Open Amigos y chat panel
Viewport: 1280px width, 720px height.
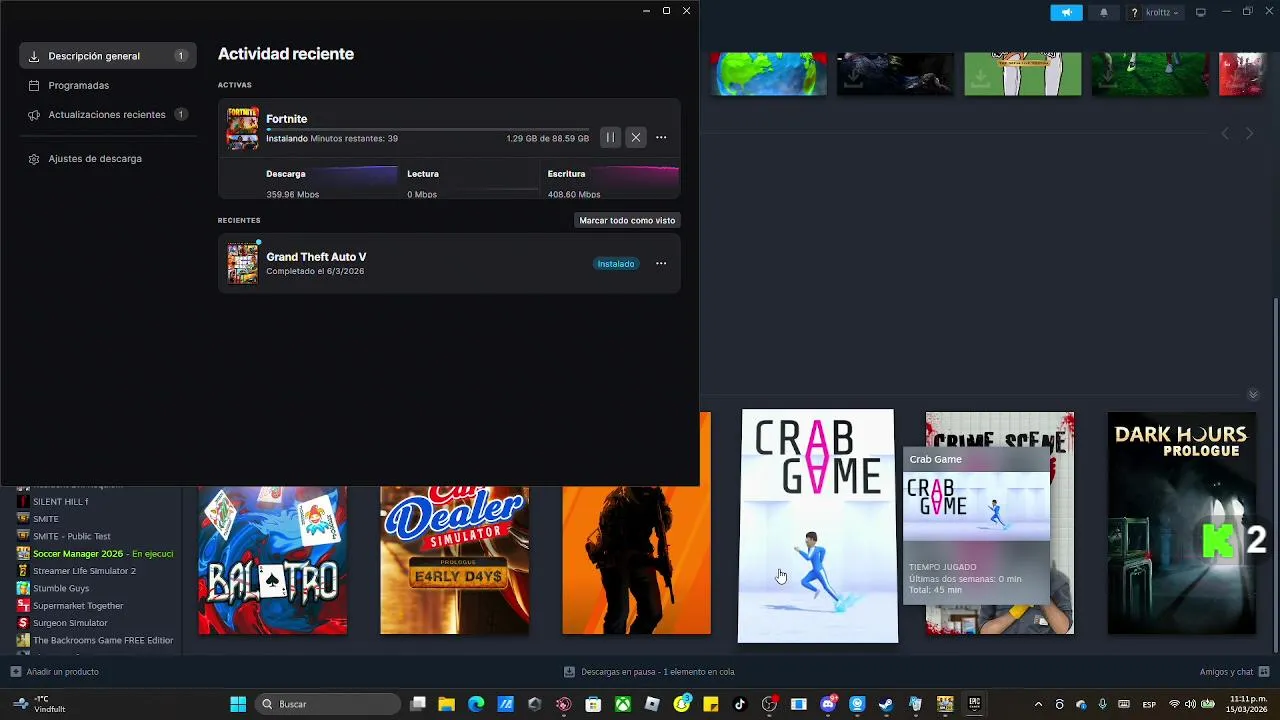point(1235,672)
